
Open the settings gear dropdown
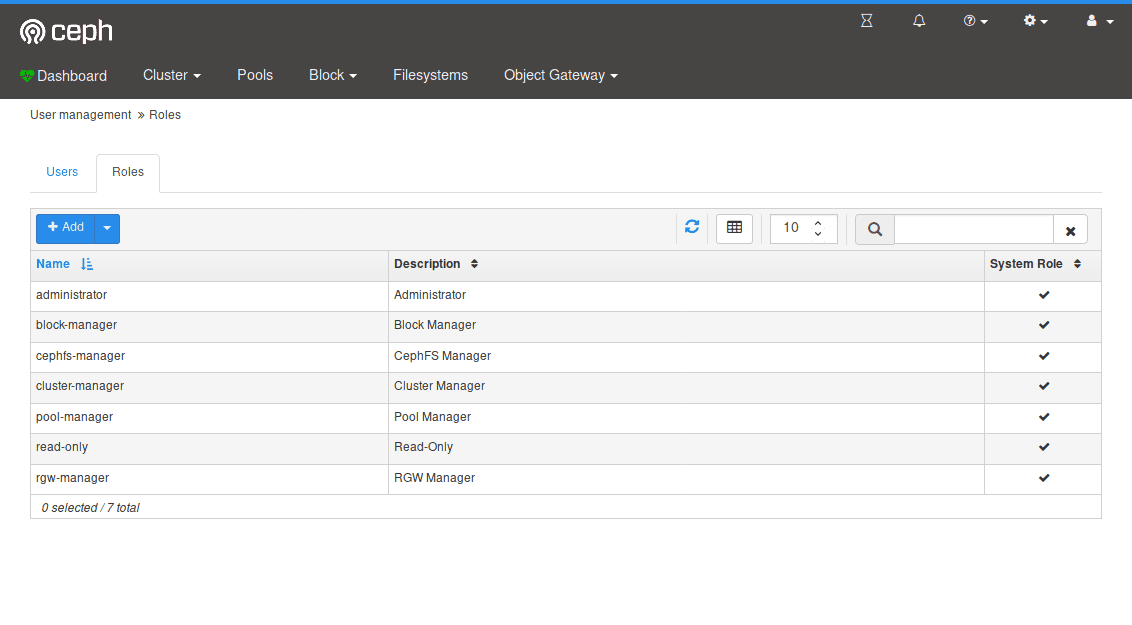1035,21
